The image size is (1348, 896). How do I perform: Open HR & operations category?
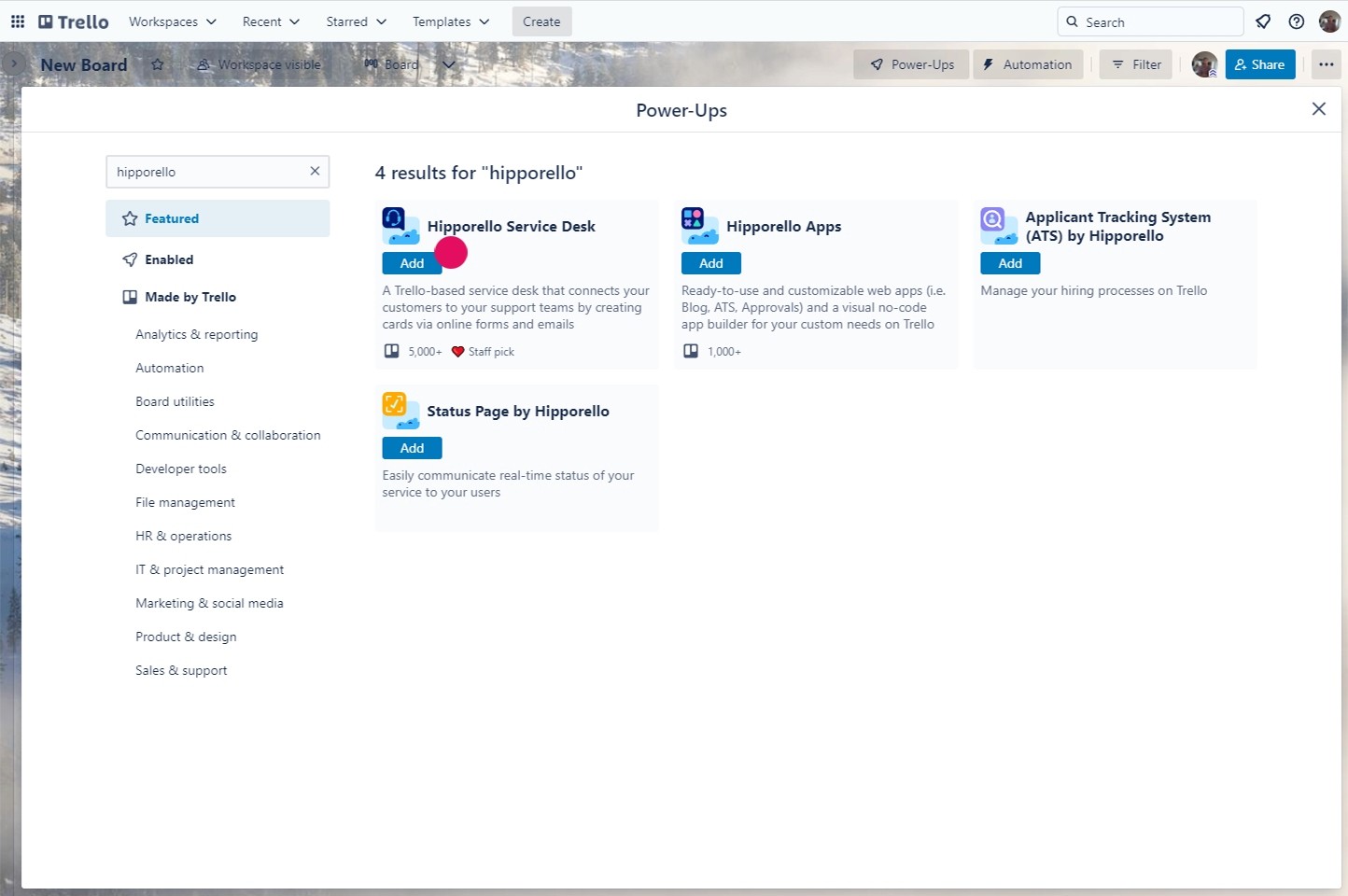tap(183, 536)
